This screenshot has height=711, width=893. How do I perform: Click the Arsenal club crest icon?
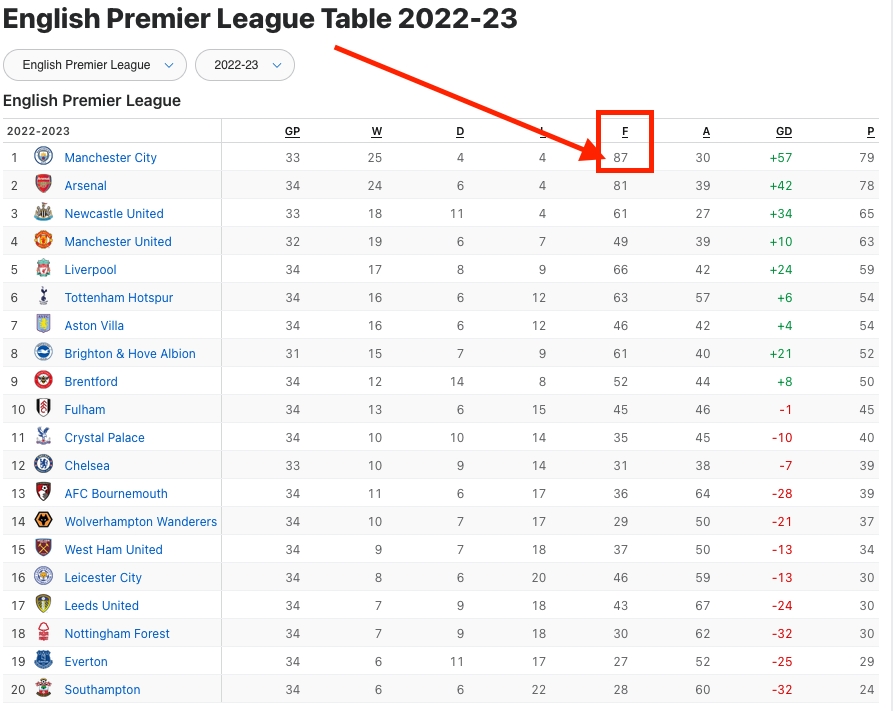coord(43,185)
